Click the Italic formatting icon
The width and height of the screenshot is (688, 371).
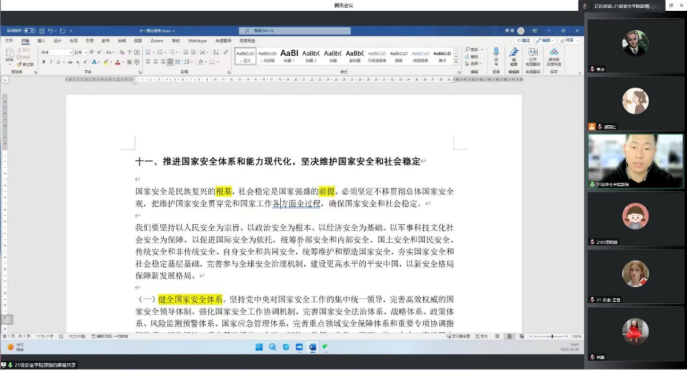click(x=51, y=62)
